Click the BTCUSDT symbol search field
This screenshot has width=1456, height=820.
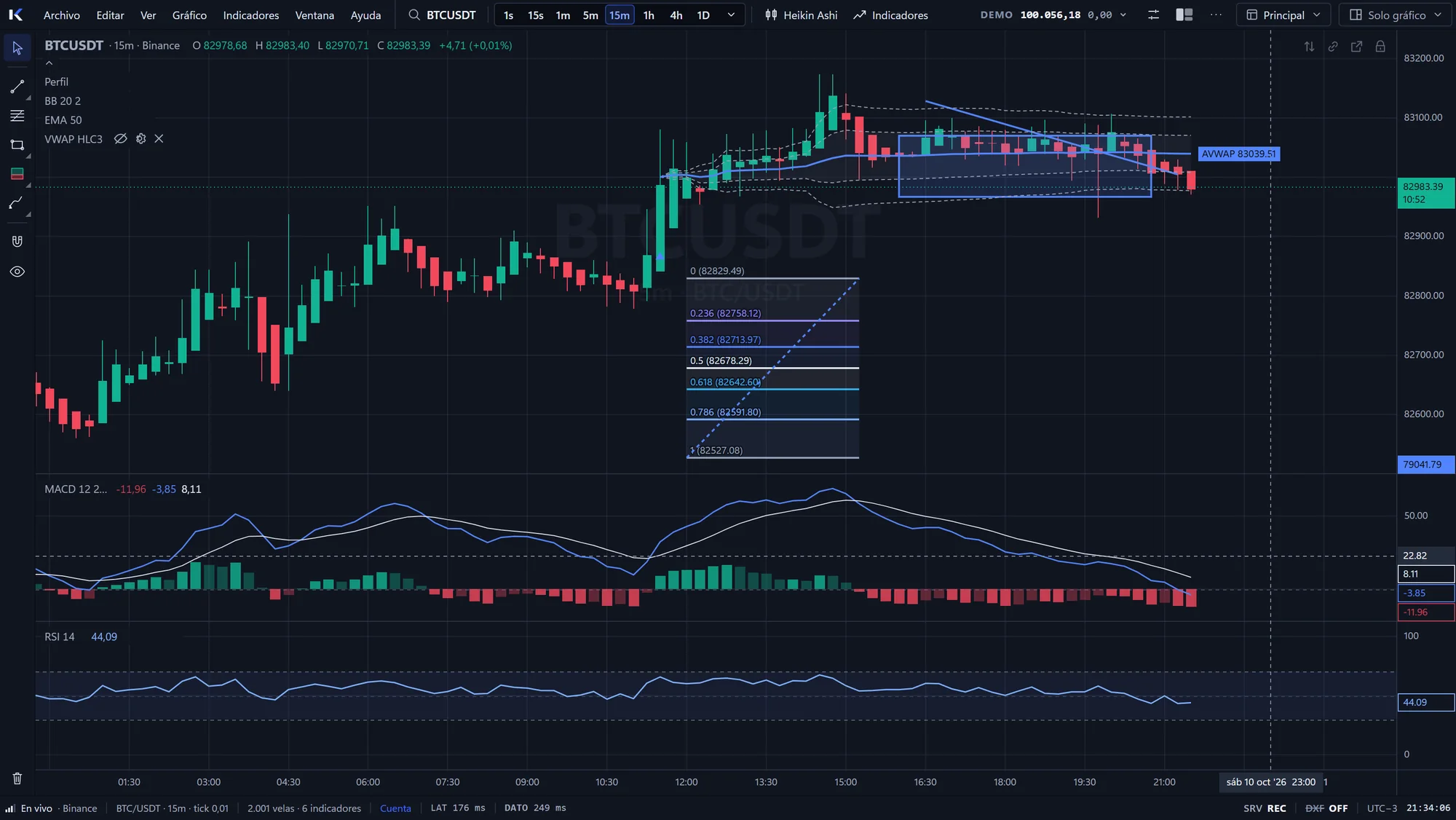click(443, 15)
